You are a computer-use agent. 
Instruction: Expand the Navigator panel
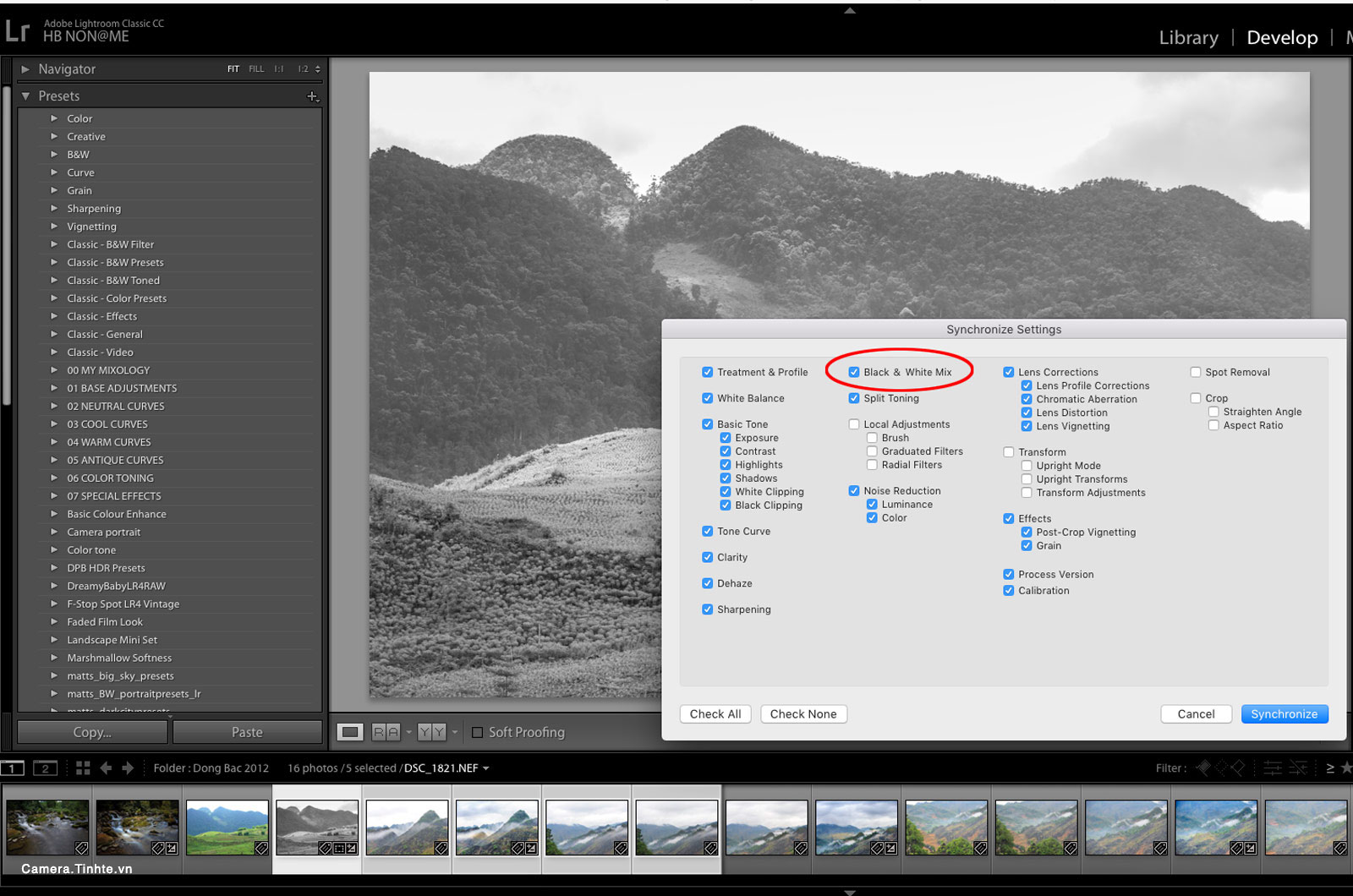25,69
